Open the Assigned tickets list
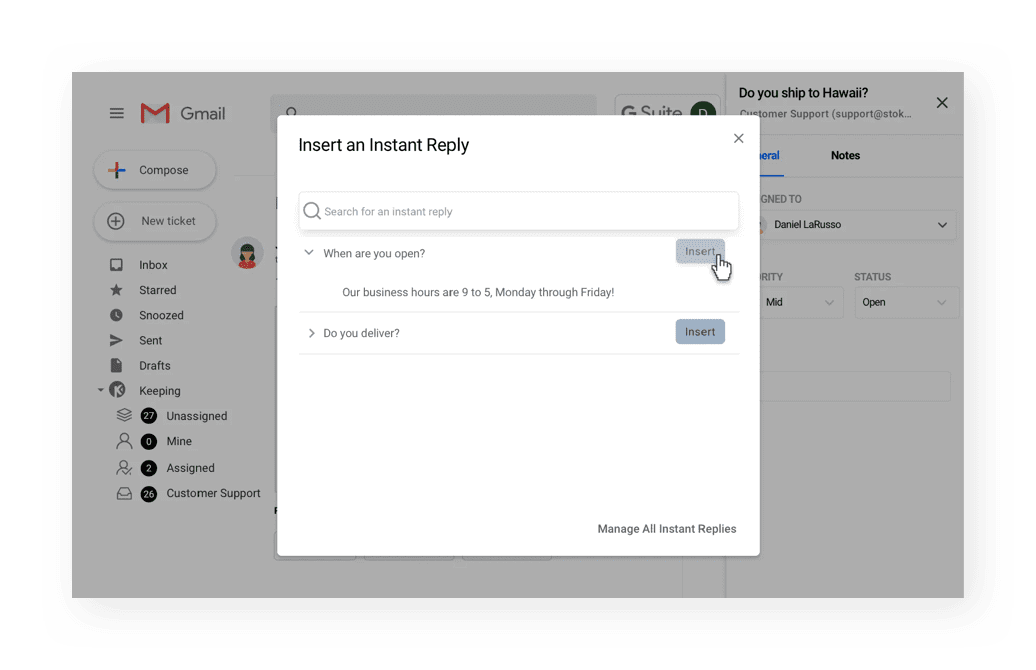Viewport: 1036px width, 670px height. [190, 468]
